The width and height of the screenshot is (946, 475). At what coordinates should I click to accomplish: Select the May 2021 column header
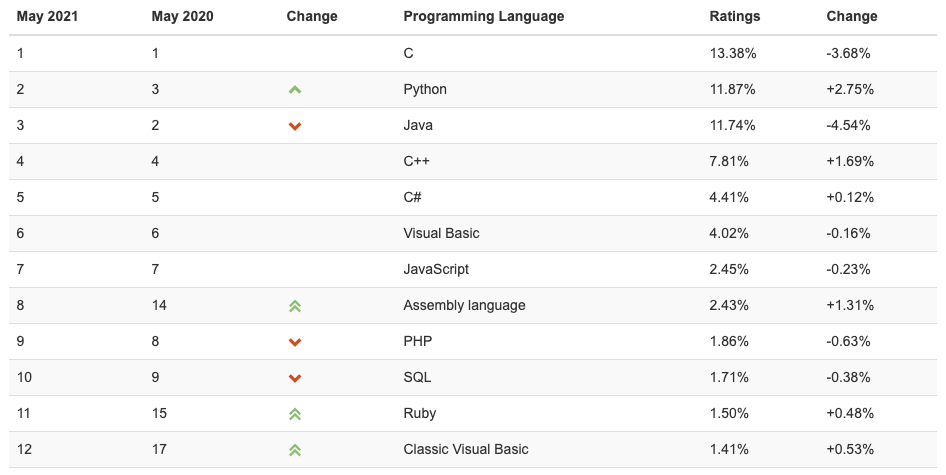(47, 16)
